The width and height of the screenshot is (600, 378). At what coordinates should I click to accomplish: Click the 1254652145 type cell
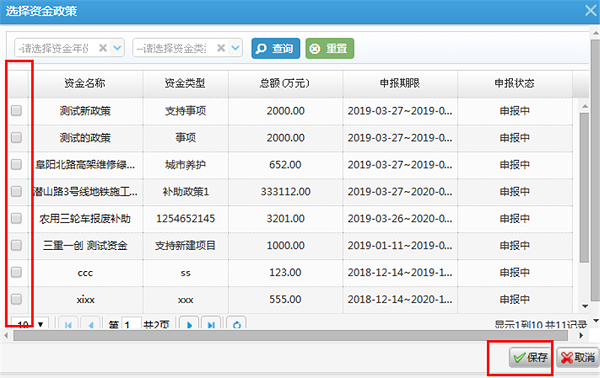[186, 219]
